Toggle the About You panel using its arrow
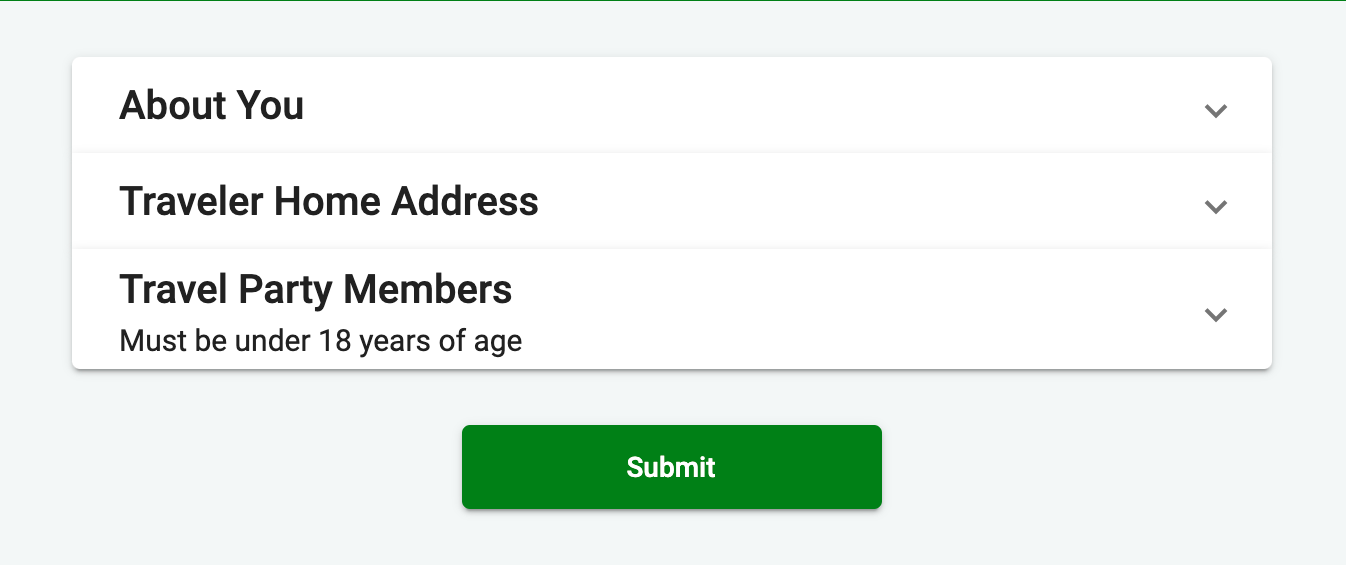1346x565 pixels. click(1215, 110)
